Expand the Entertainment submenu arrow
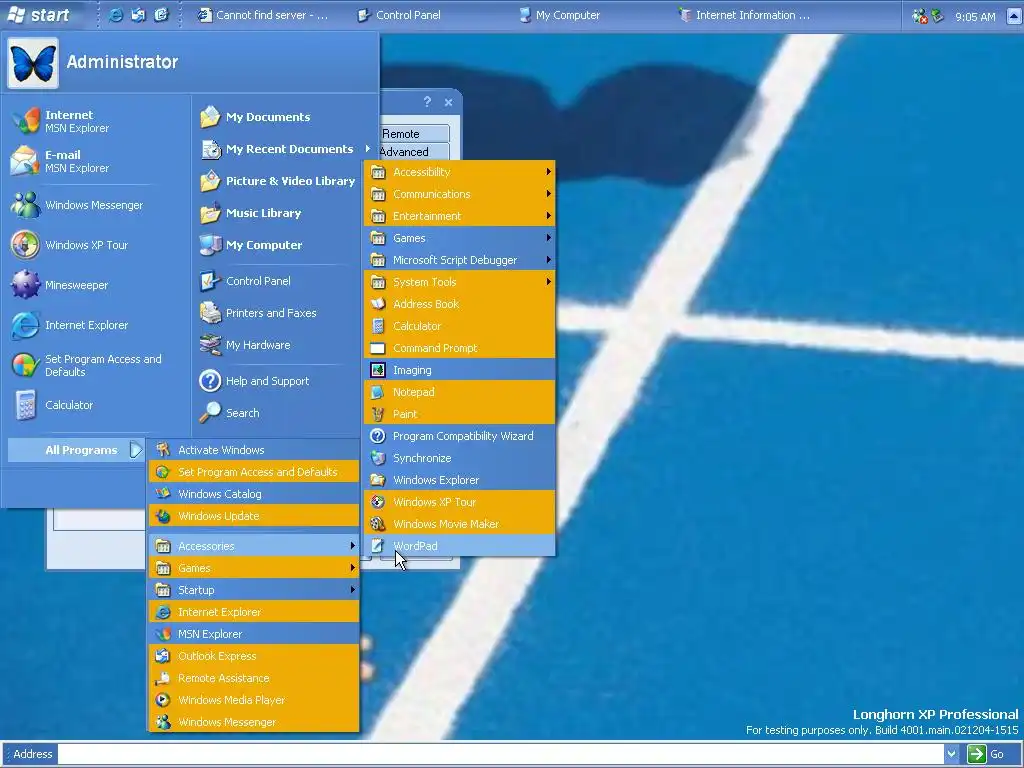This screenshot has width=1024, height=768. (x=549, y=216)
